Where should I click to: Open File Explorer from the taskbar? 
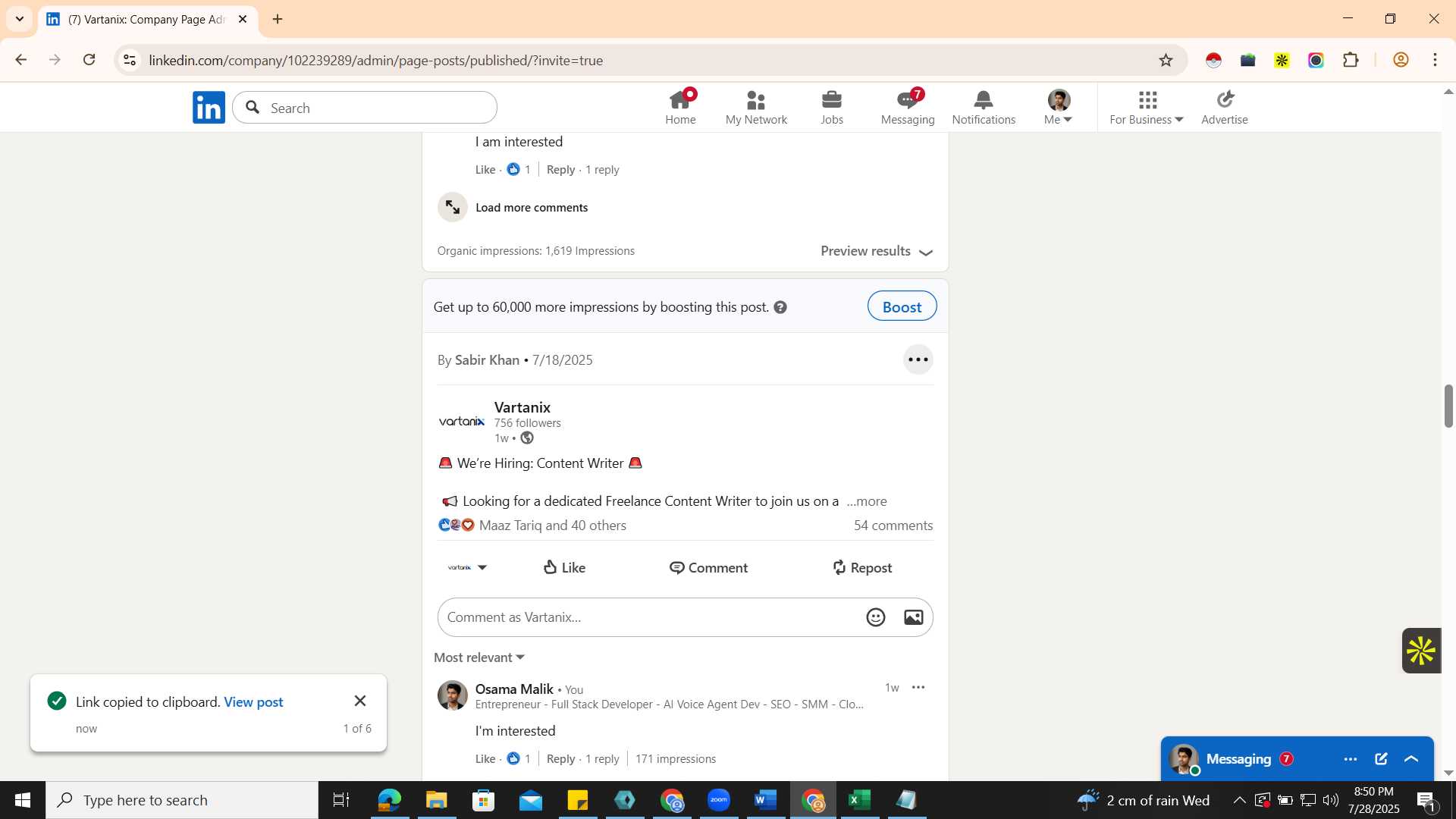(436, 800)
